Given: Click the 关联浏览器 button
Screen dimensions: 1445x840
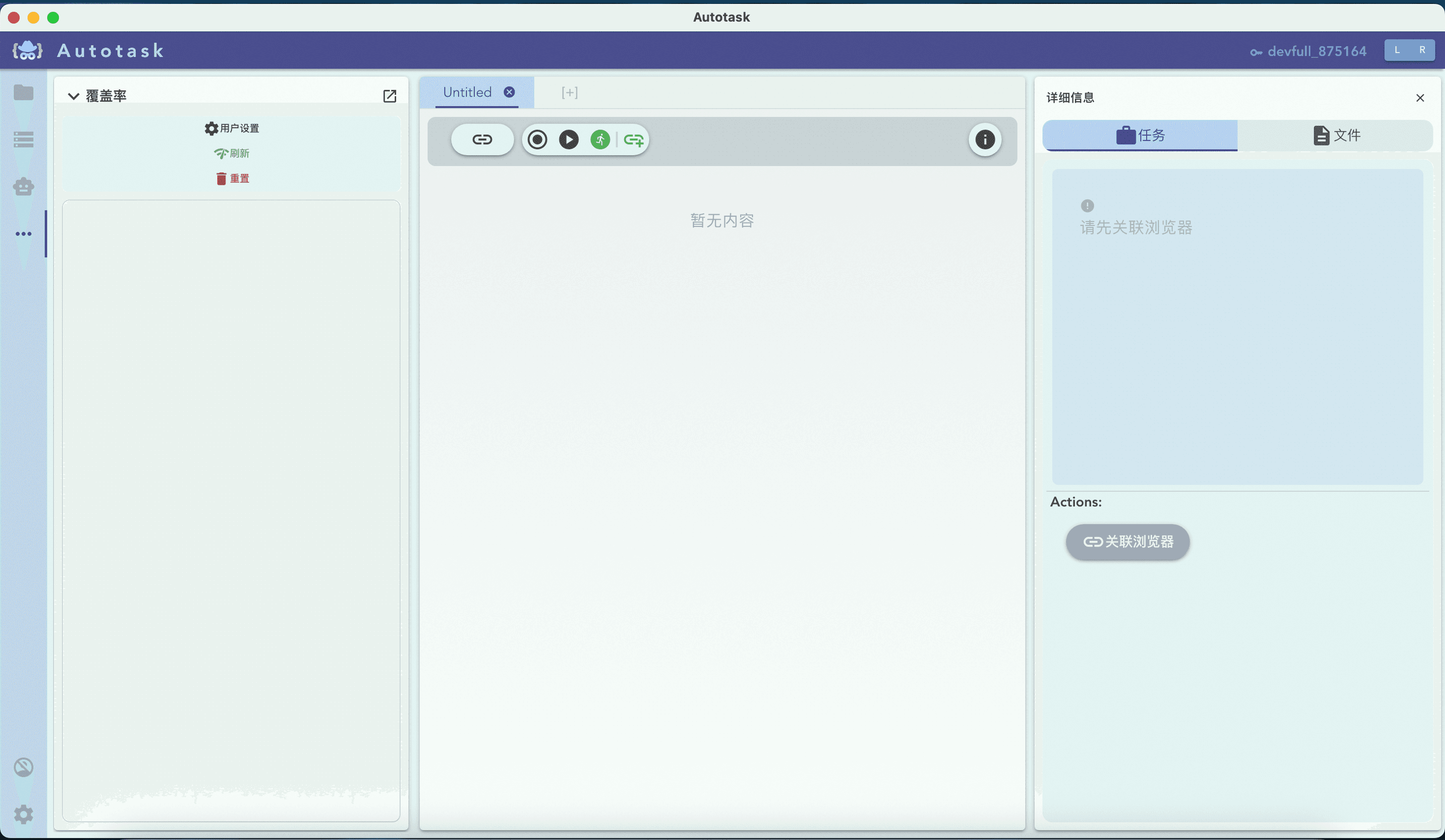Looking at the screenshot, I should tap(1127, 541).
